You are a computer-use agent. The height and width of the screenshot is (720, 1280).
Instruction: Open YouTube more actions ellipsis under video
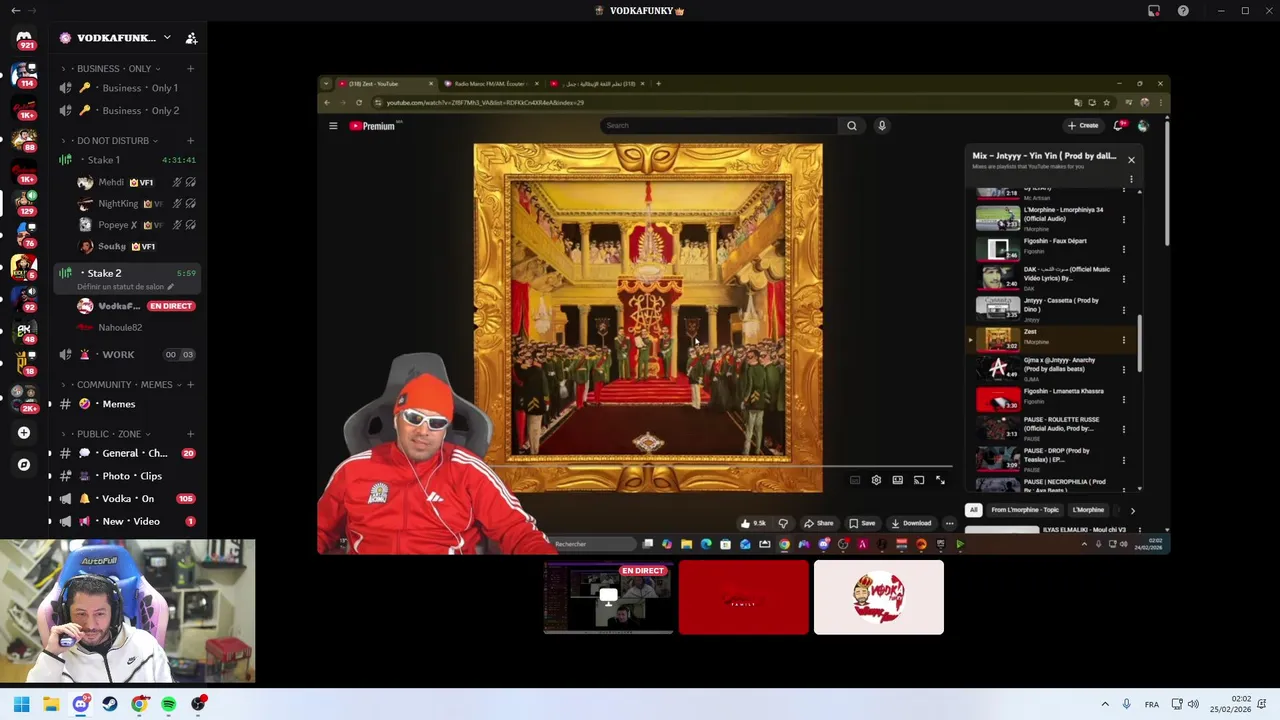[950, 523]
